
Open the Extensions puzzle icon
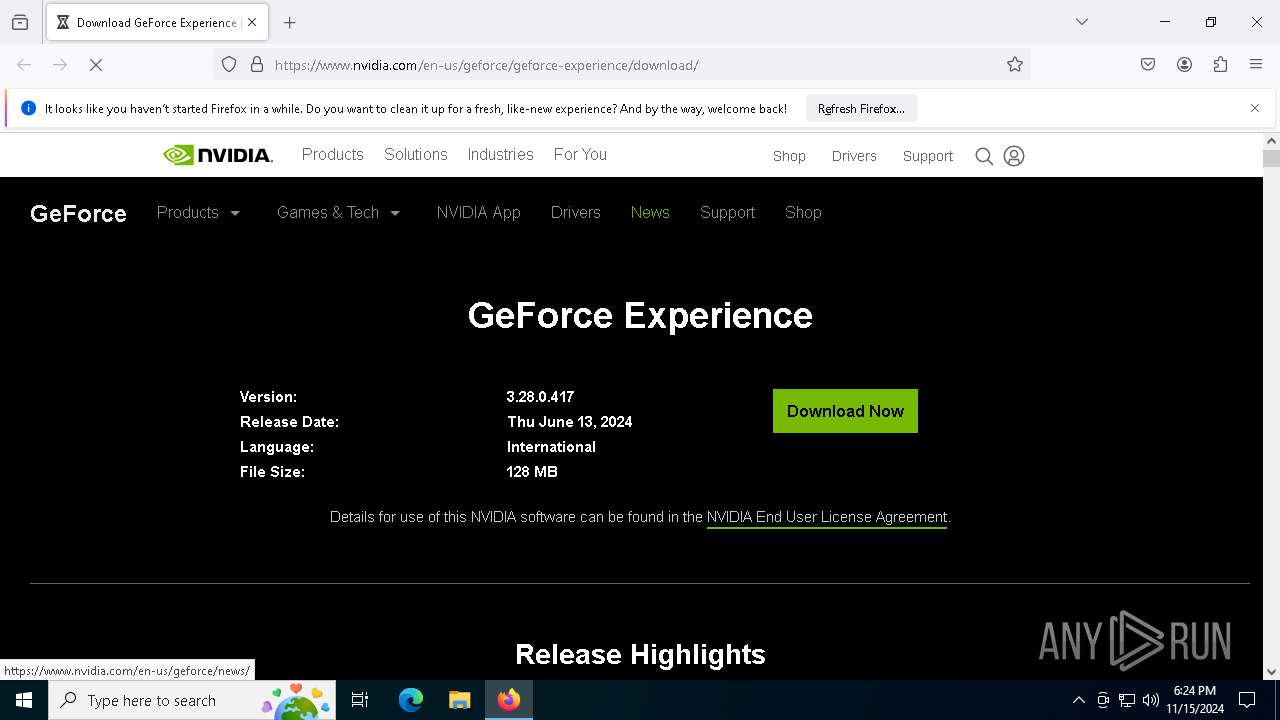1220,65
